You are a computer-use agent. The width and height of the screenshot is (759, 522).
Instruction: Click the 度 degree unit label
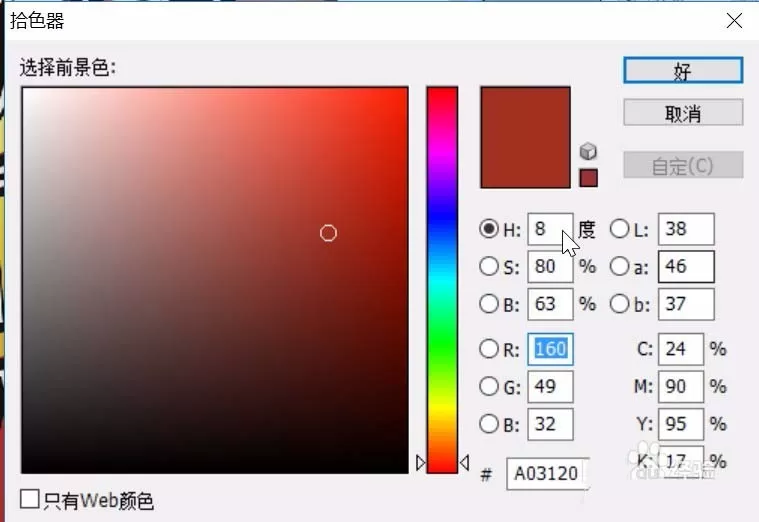(587, 229)
